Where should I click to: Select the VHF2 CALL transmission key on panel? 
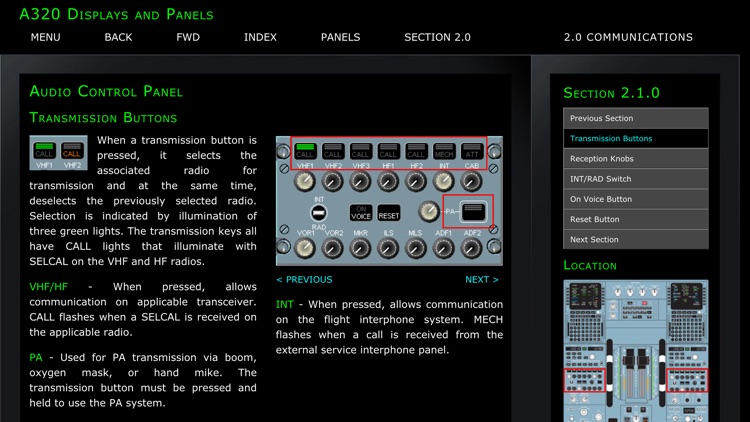332,151
